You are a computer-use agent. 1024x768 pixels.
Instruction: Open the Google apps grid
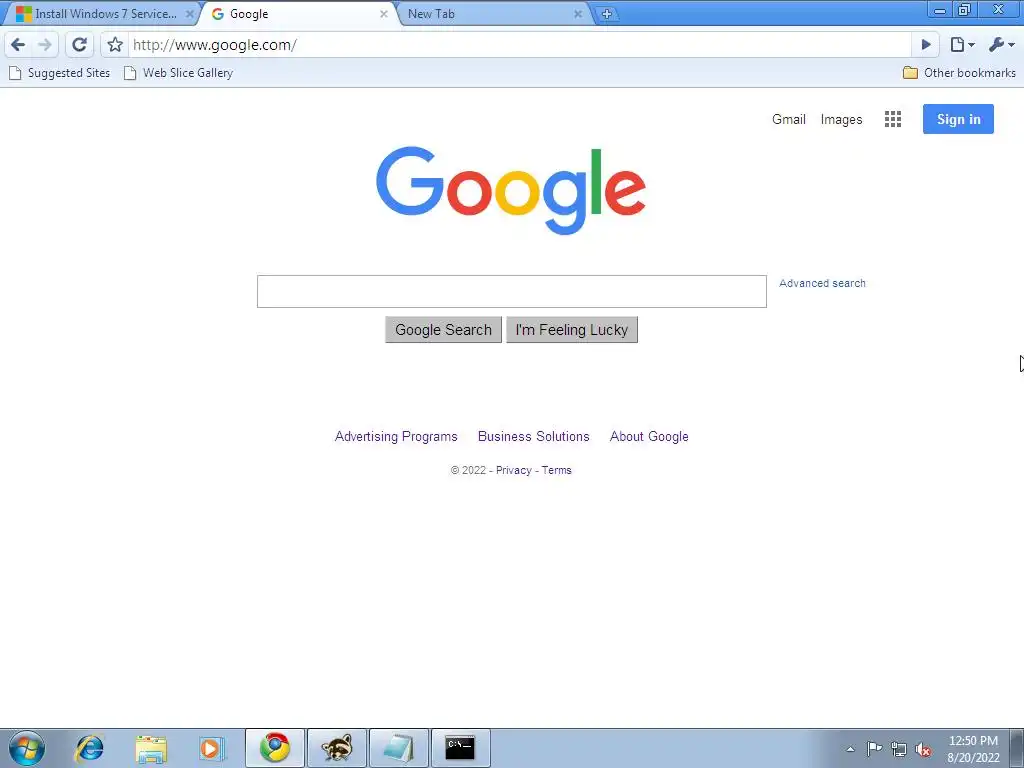(893, 119)
